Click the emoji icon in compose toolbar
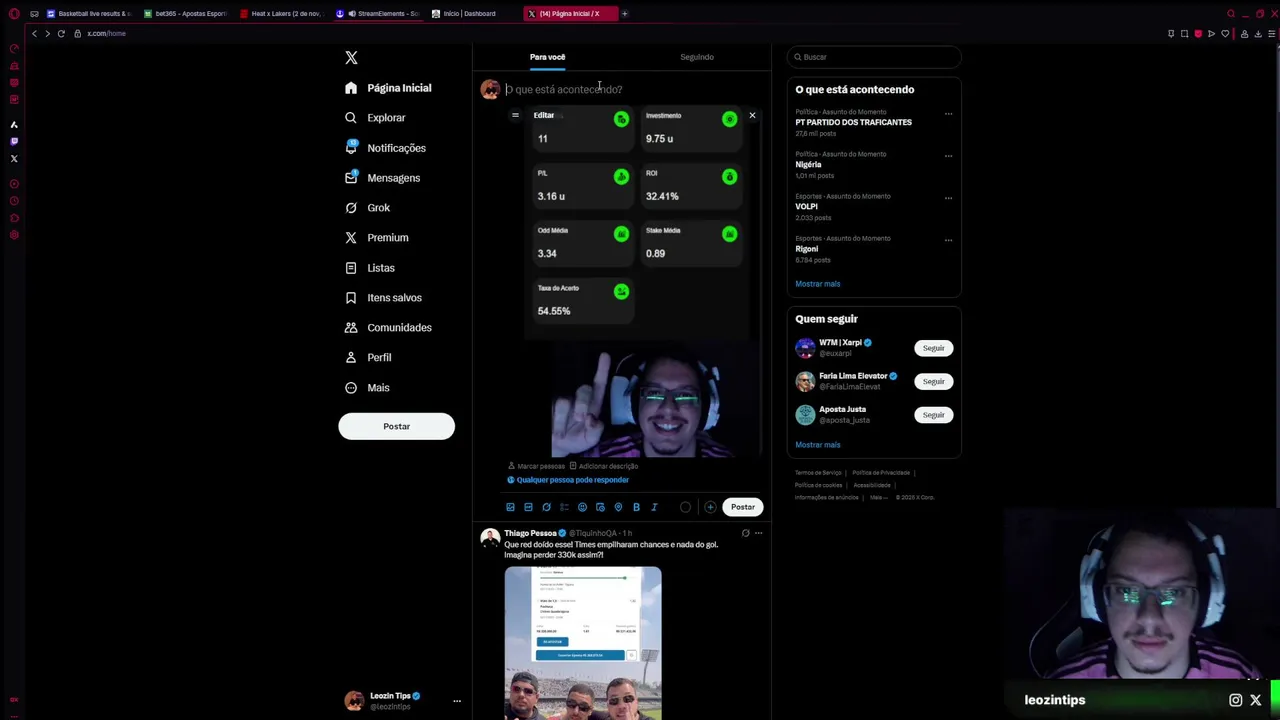 tap(582, 507)
